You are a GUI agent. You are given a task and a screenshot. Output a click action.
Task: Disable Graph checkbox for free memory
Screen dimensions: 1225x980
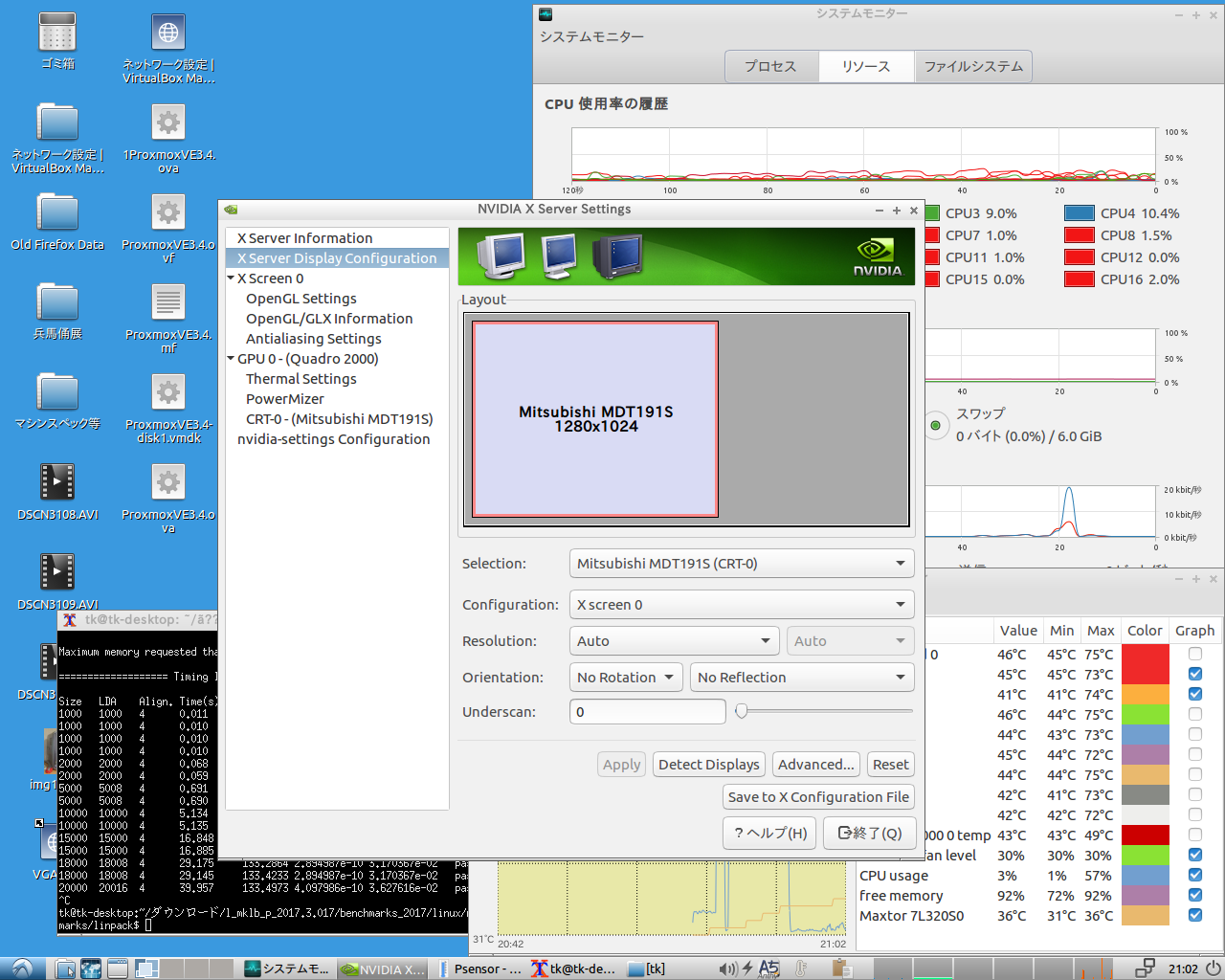1194,895
